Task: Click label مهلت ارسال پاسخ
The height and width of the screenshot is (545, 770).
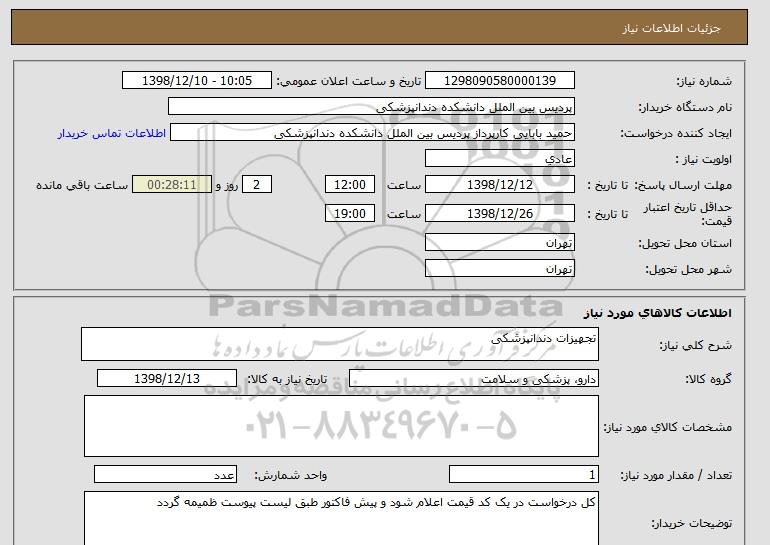Action: tap(683, 185)
